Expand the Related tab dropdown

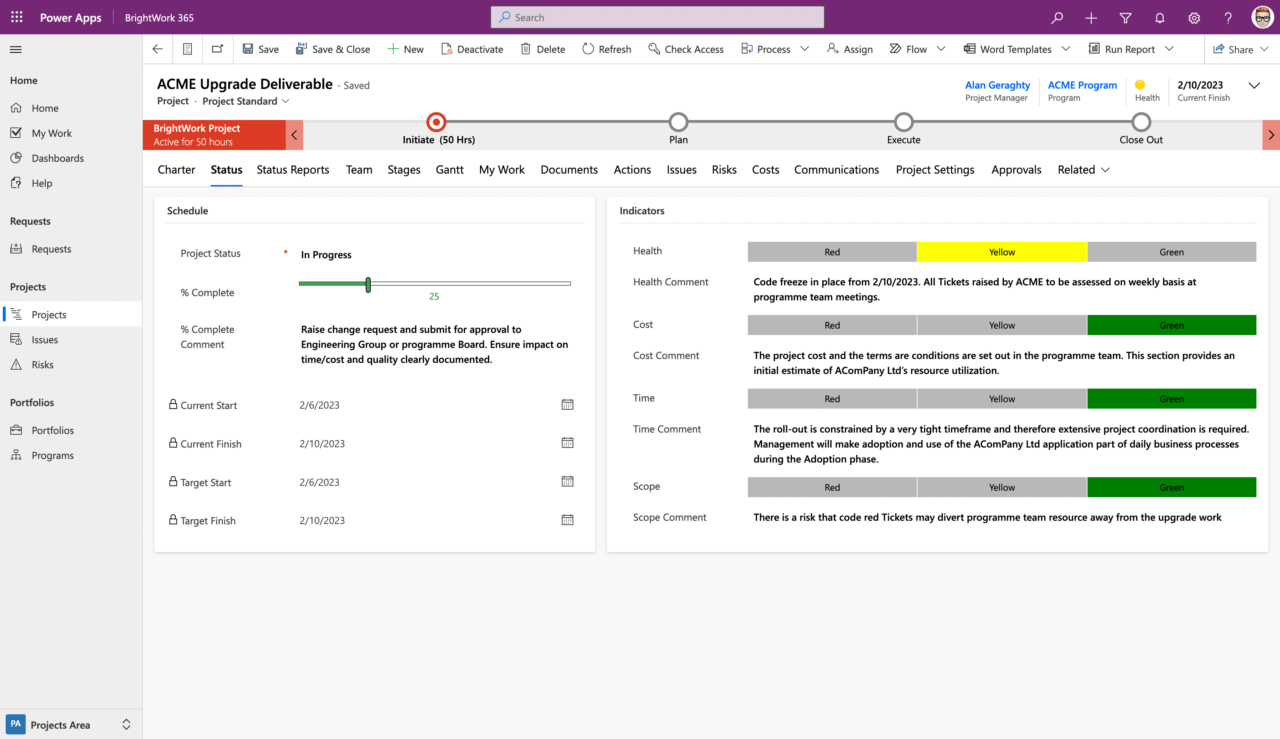1105,169
